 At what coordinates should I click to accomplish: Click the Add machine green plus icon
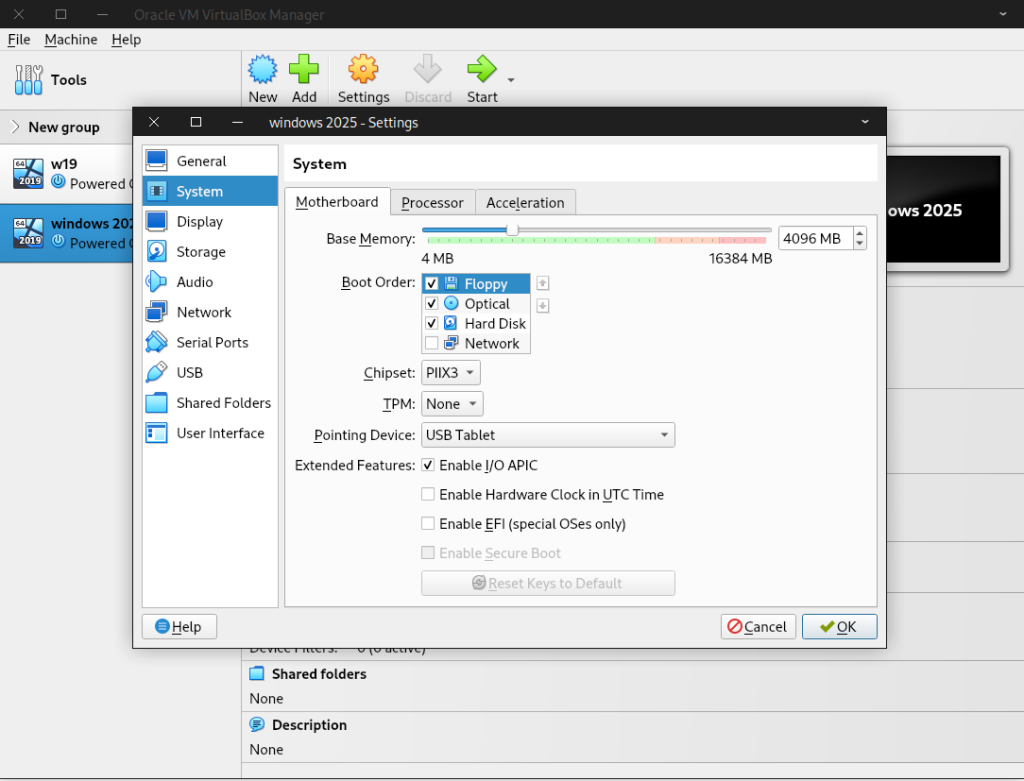[x=304, y=69]
